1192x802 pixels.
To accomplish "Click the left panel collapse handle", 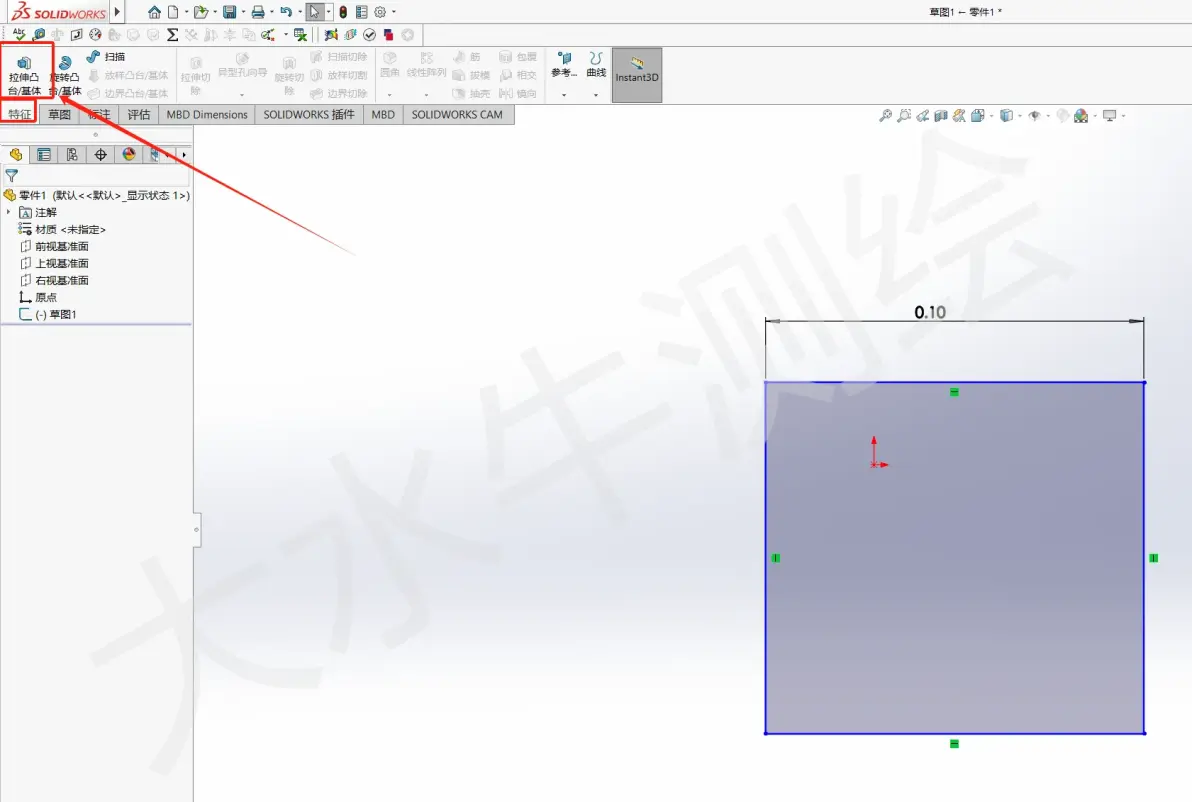I will 197,529.
